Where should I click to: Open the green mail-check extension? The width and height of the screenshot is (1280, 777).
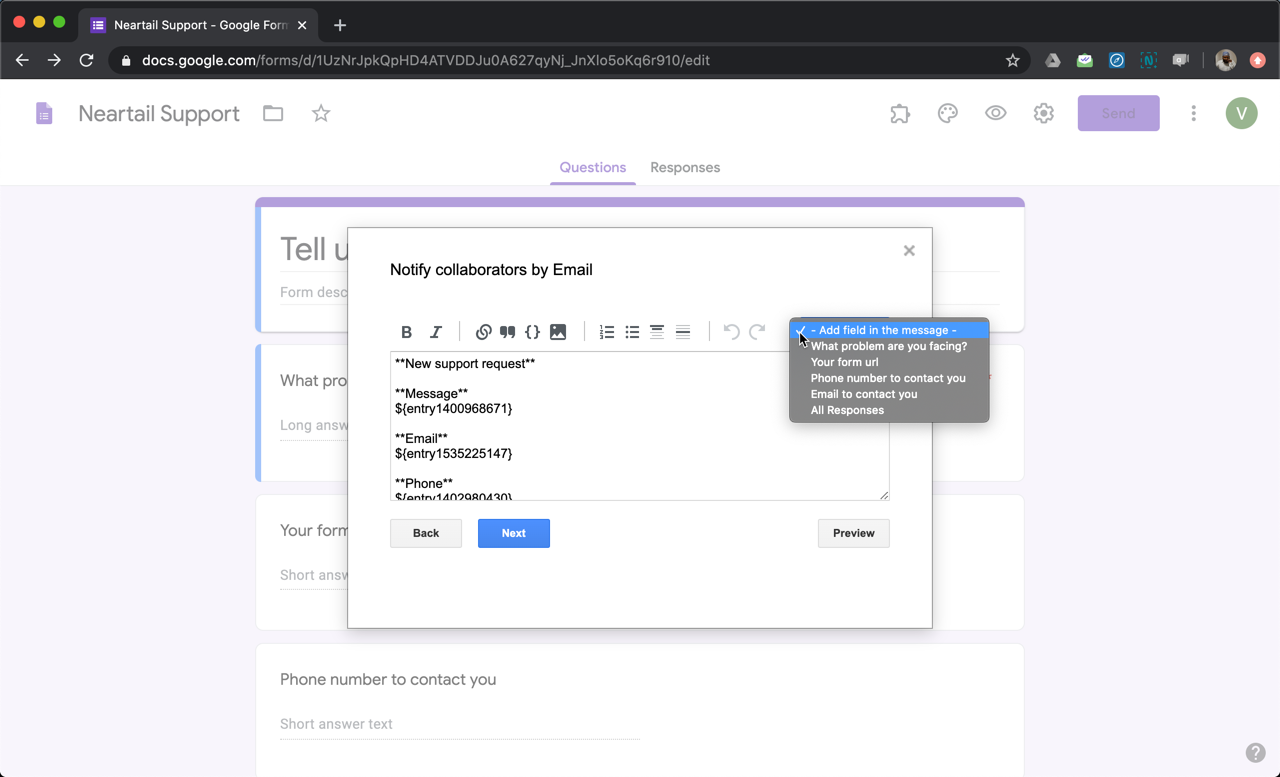tap(1085, 60)
